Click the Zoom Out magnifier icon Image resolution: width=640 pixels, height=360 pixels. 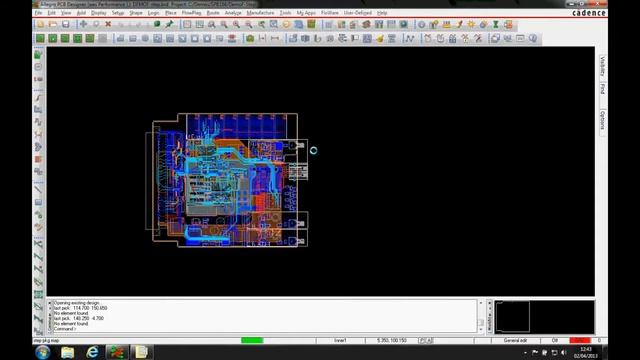coord(249,24)
